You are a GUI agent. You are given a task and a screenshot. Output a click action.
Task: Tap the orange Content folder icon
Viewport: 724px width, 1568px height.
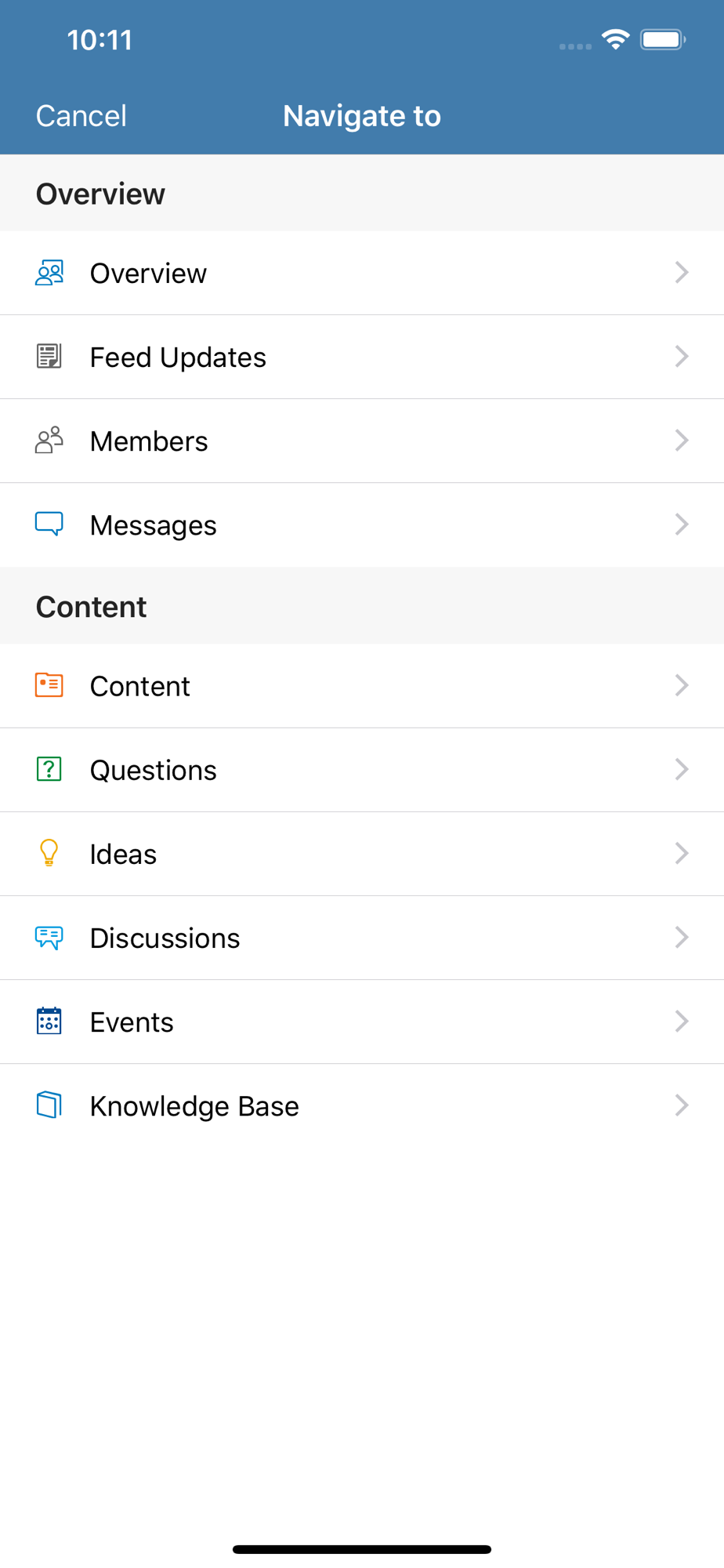click(x=49, y=685)
